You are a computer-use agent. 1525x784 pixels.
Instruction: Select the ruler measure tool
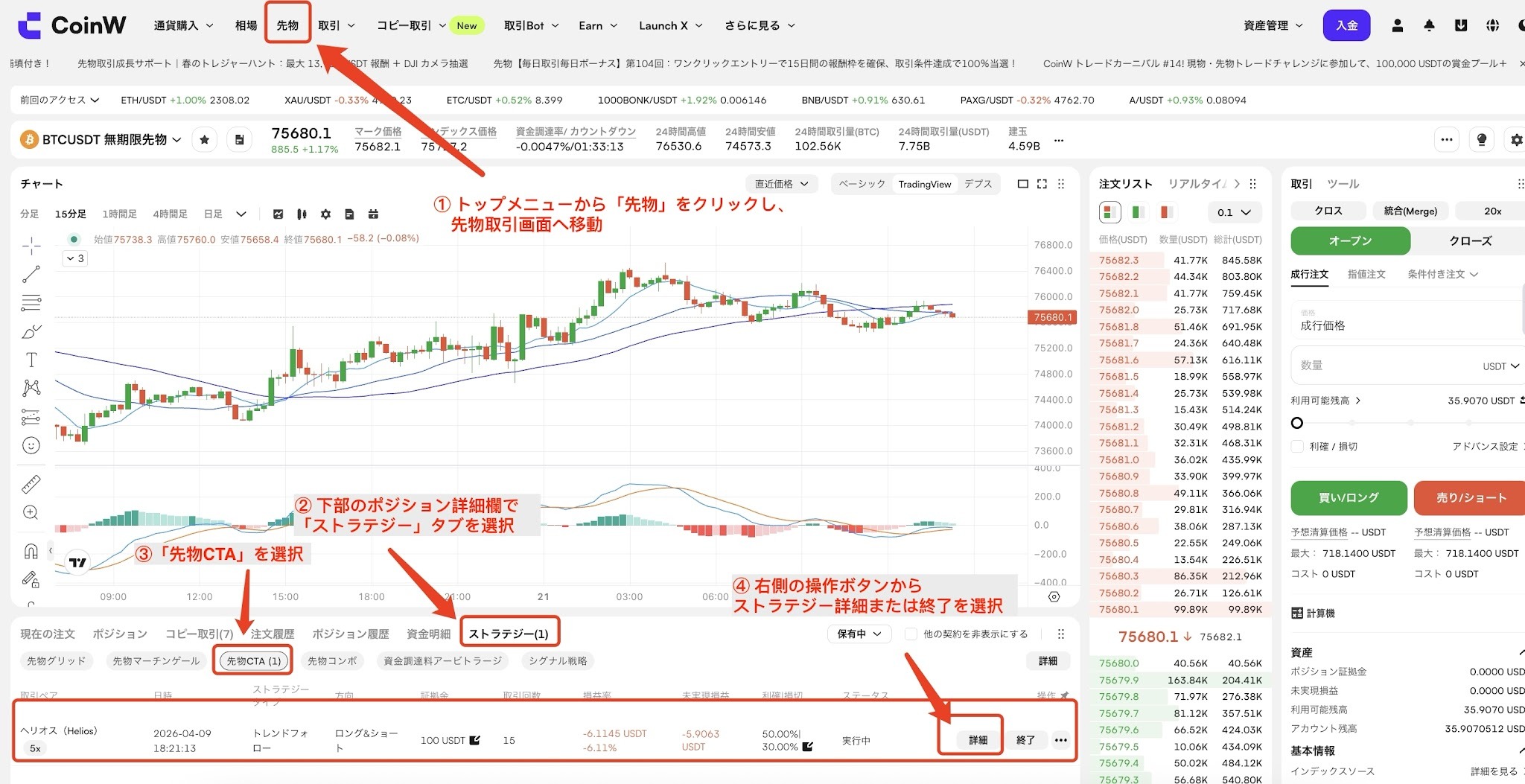(x=31, y=485)
